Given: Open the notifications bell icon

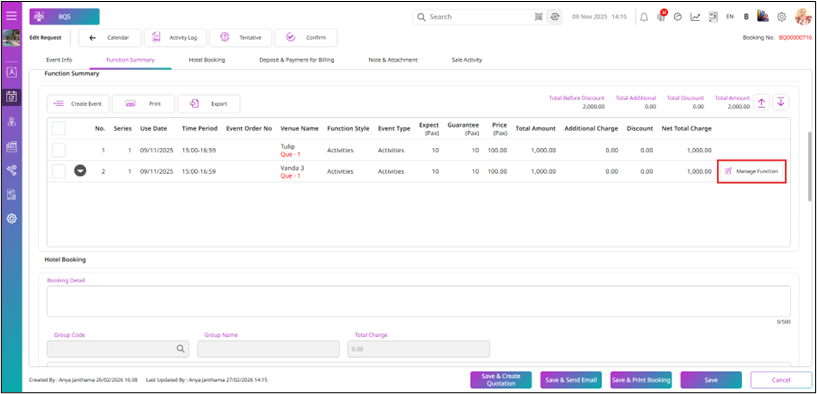Looking at the screenshot, I should click(645, 17).
